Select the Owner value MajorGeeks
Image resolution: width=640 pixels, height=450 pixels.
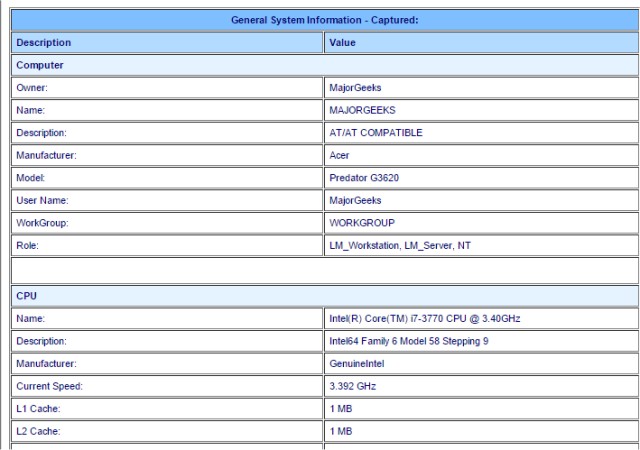coord(481,88)
